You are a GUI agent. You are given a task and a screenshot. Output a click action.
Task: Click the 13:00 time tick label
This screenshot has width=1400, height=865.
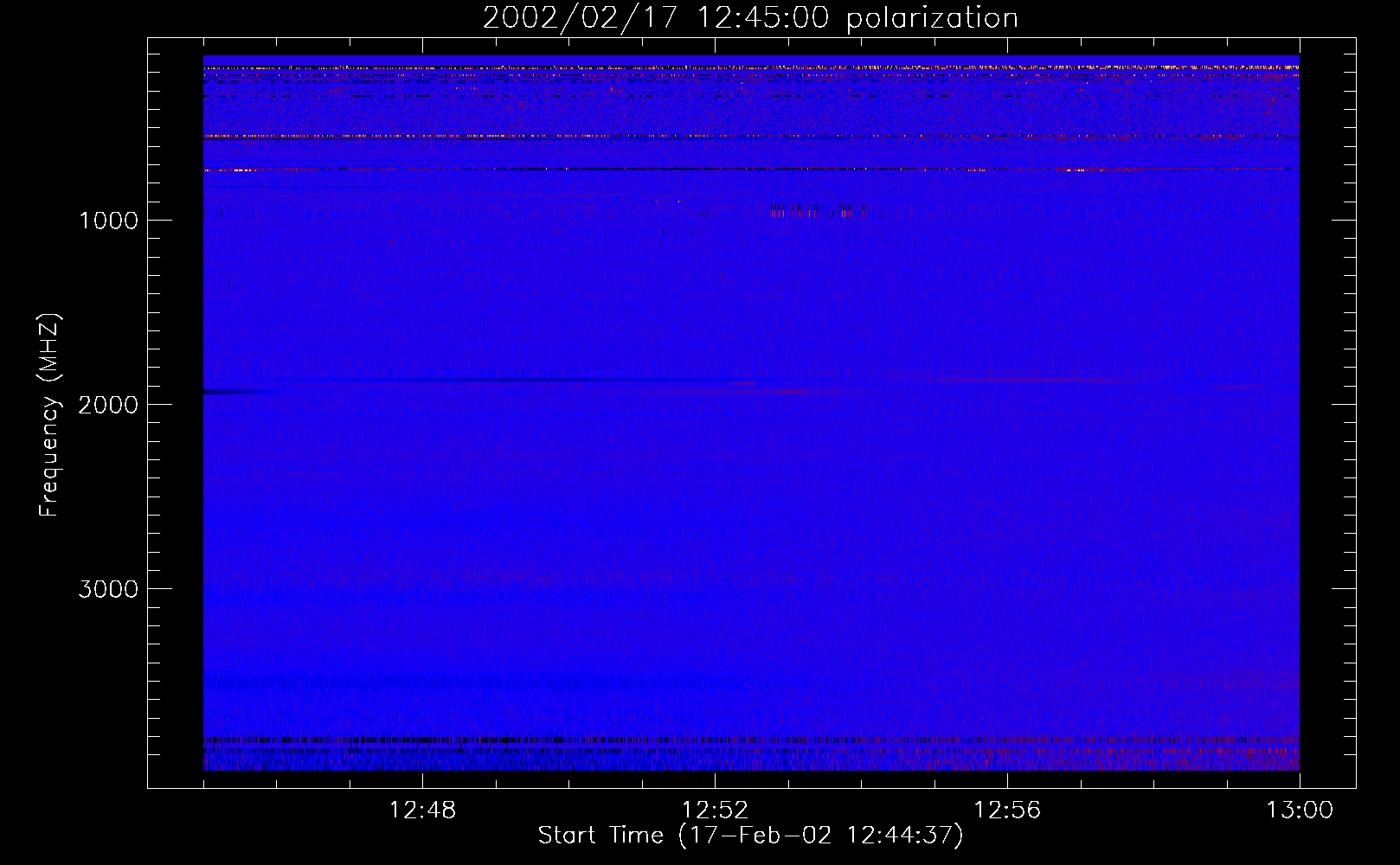1300,811
